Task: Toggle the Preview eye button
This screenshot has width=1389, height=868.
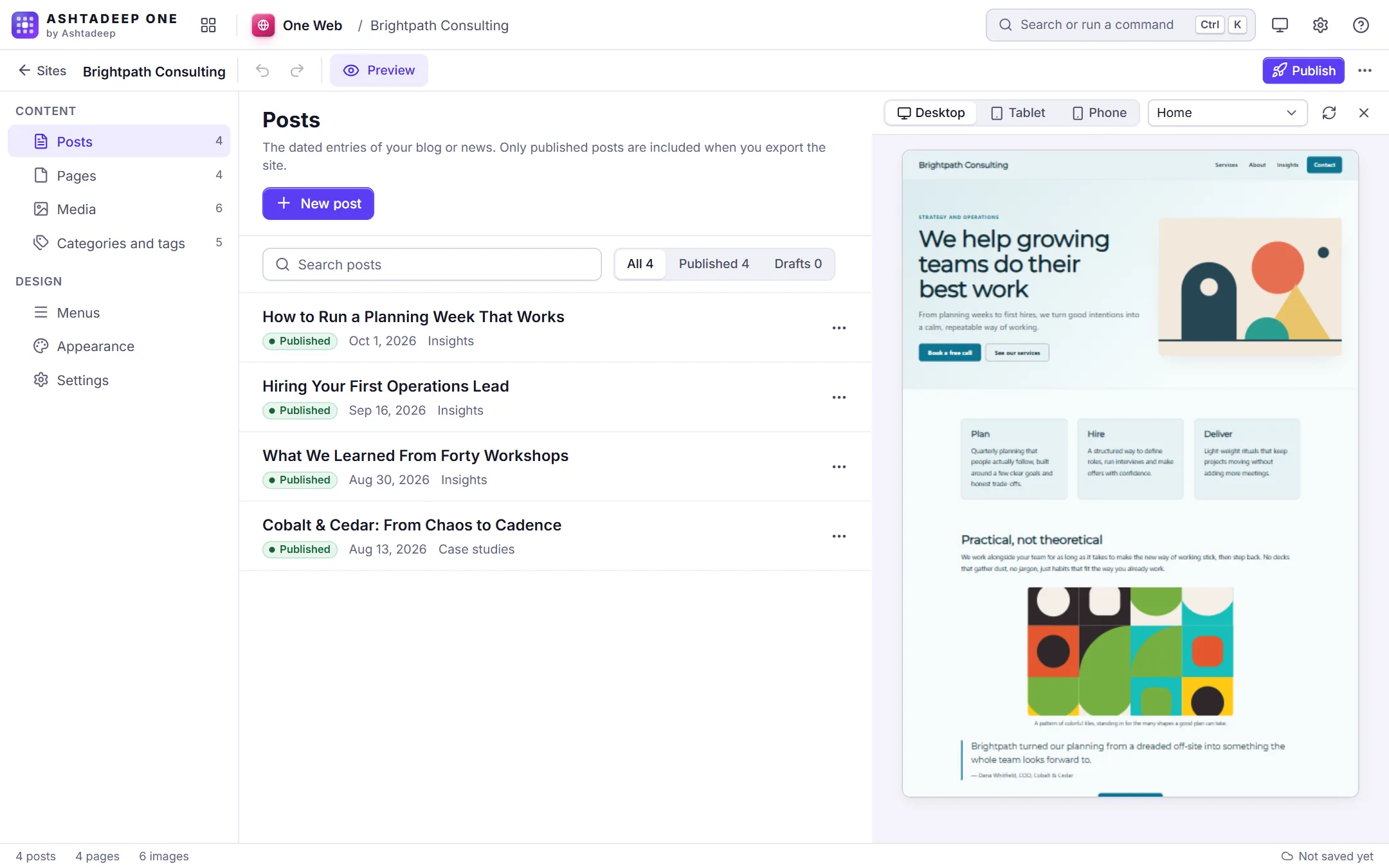Action: pyautogui.click(x=379, y=70)
